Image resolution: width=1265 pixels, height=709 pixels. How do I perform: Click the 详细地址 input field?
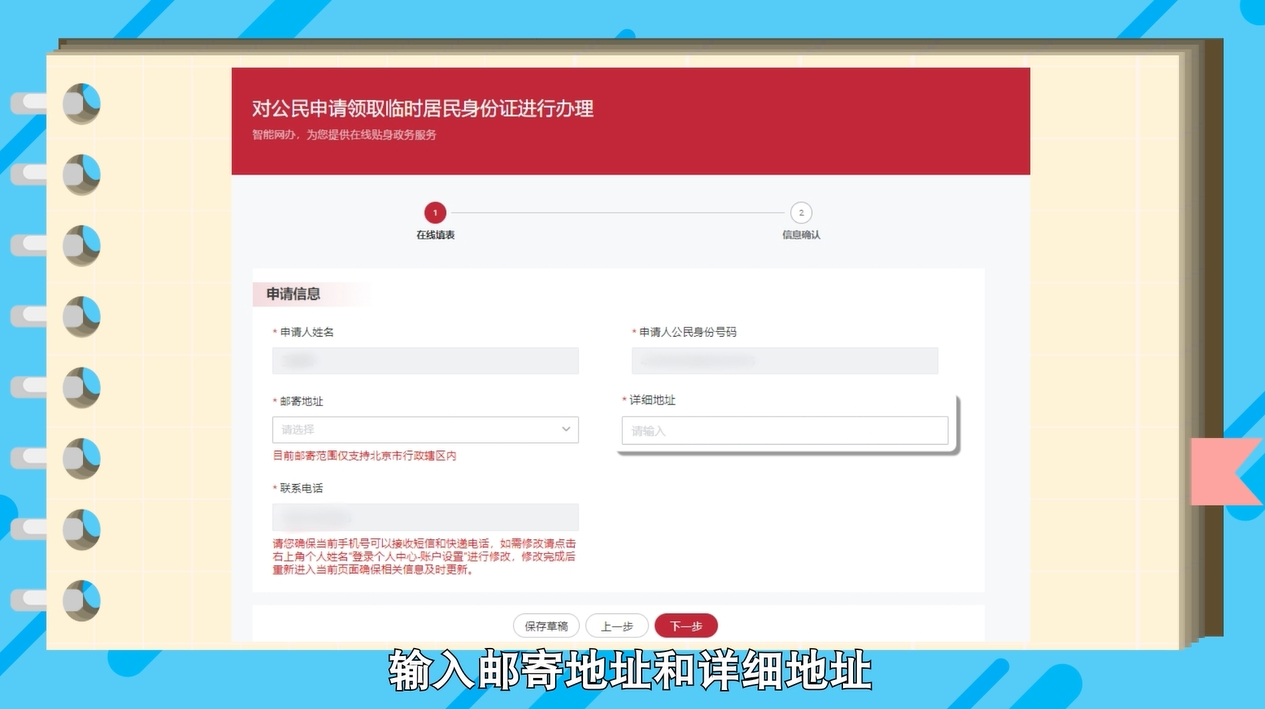pos(784,430)
